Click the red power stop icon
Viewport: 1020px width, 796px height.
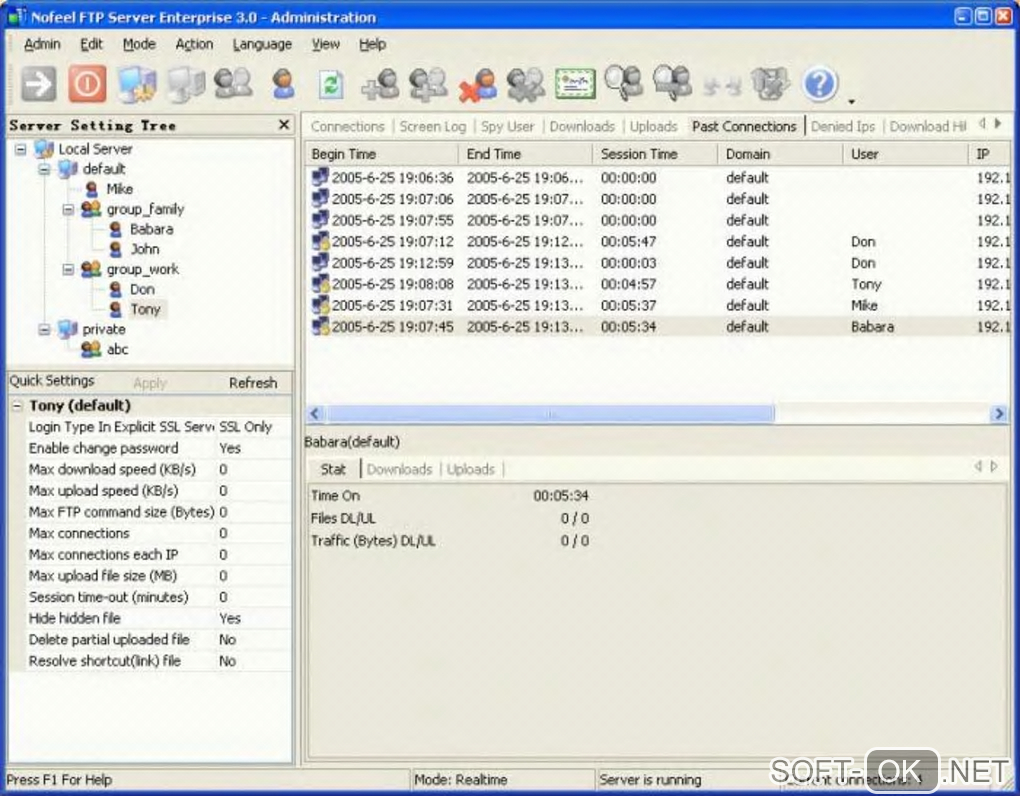[x=87, y=85]
